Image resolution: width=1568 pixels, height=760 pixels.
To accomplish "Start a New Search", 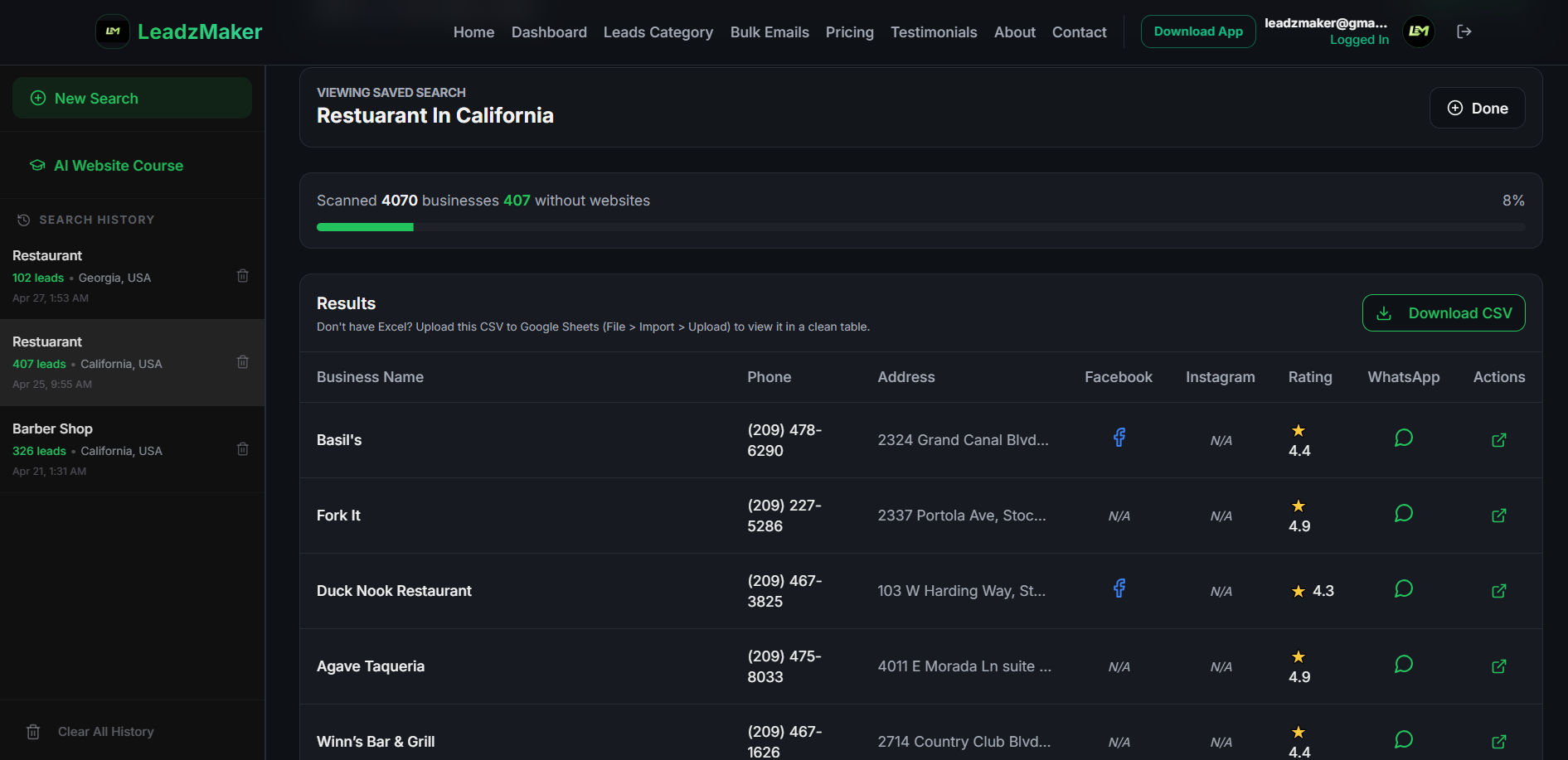I will point(132,98).
